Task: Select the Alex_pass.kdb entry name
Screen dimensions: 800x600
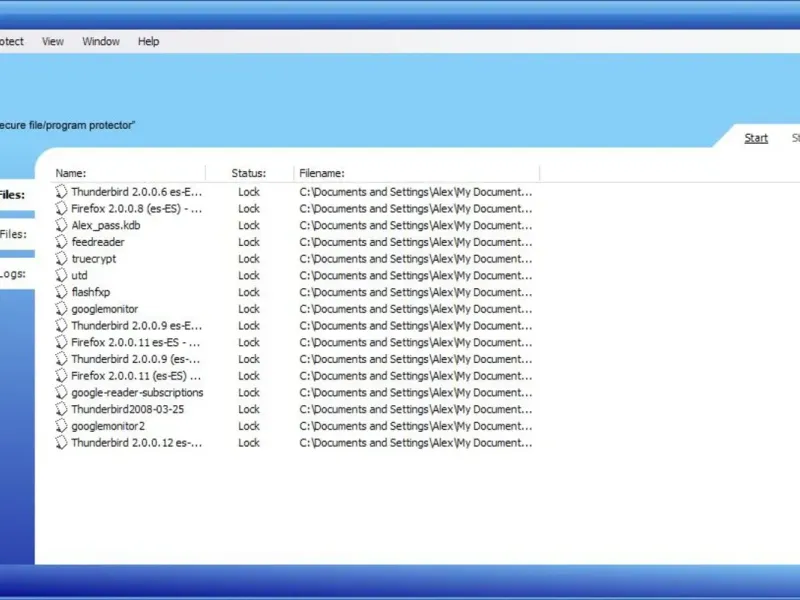Action: (106, 226)
